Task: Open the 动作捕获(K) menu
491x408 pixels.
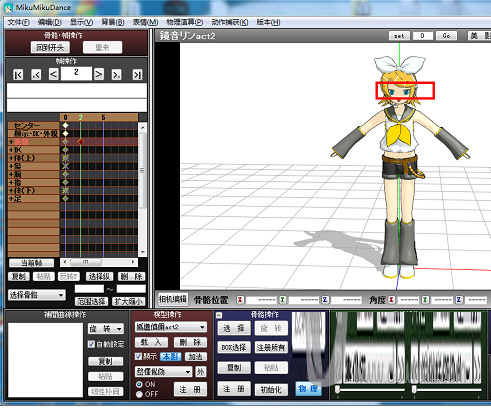Action: click(230, 22)
